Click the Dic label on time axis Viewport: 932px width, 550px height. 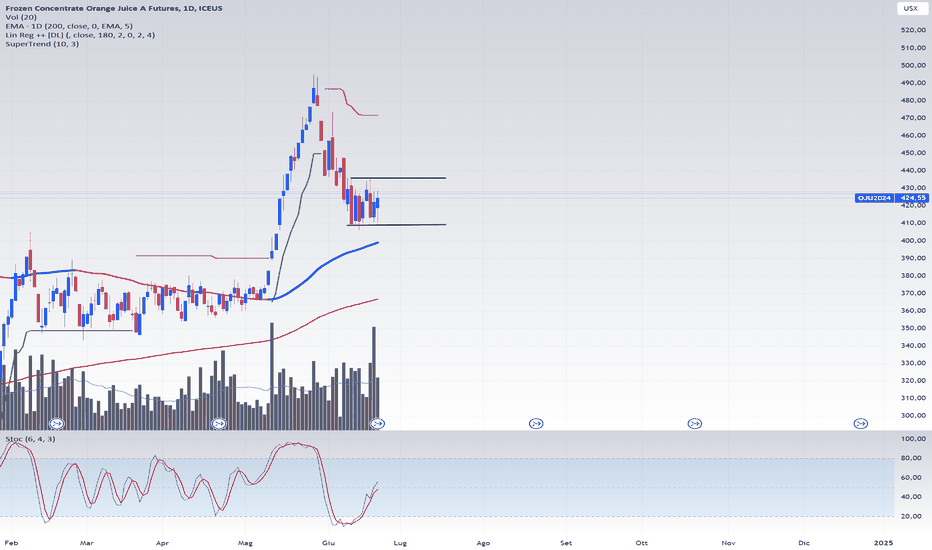804,543
